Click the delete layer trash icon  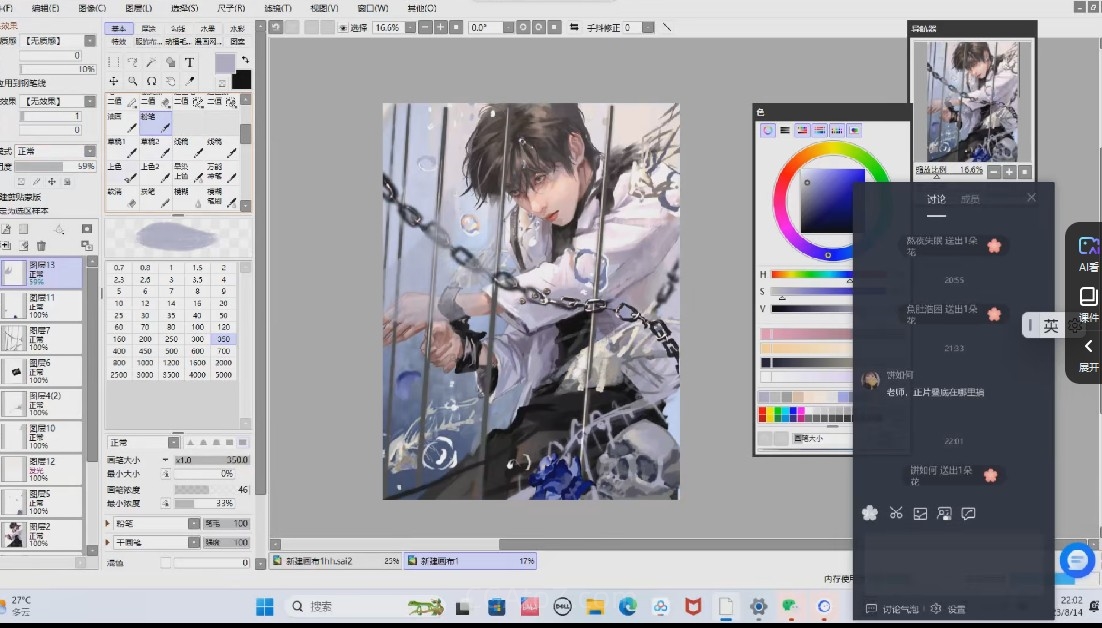[41, 245]
